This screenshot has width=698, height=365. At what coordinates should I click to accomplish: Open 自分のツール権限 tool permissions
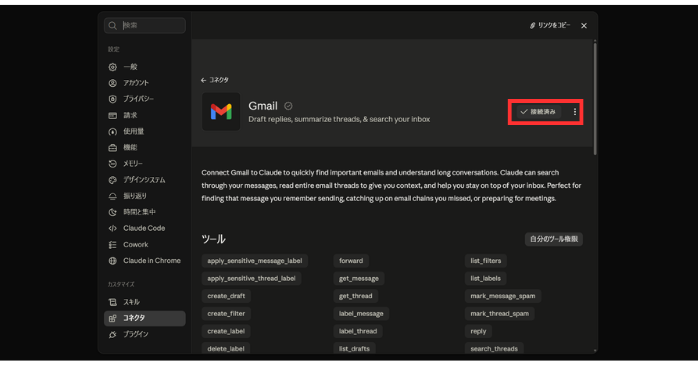(x=554, y=239)
